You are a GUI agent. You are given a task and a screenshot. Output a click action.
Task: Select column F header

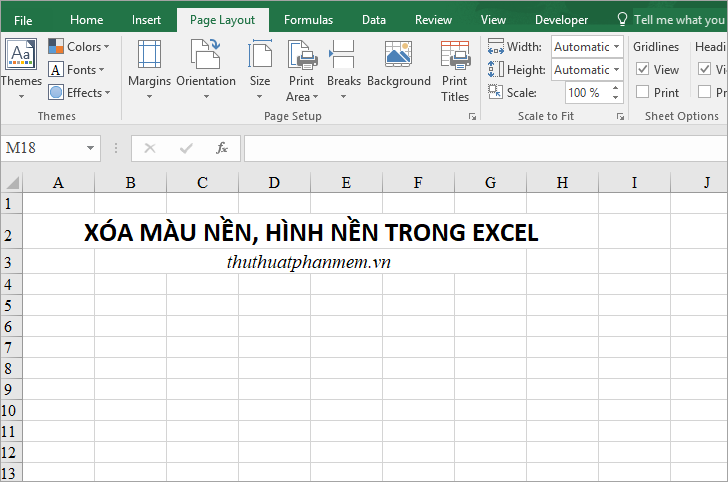(418, 182)
